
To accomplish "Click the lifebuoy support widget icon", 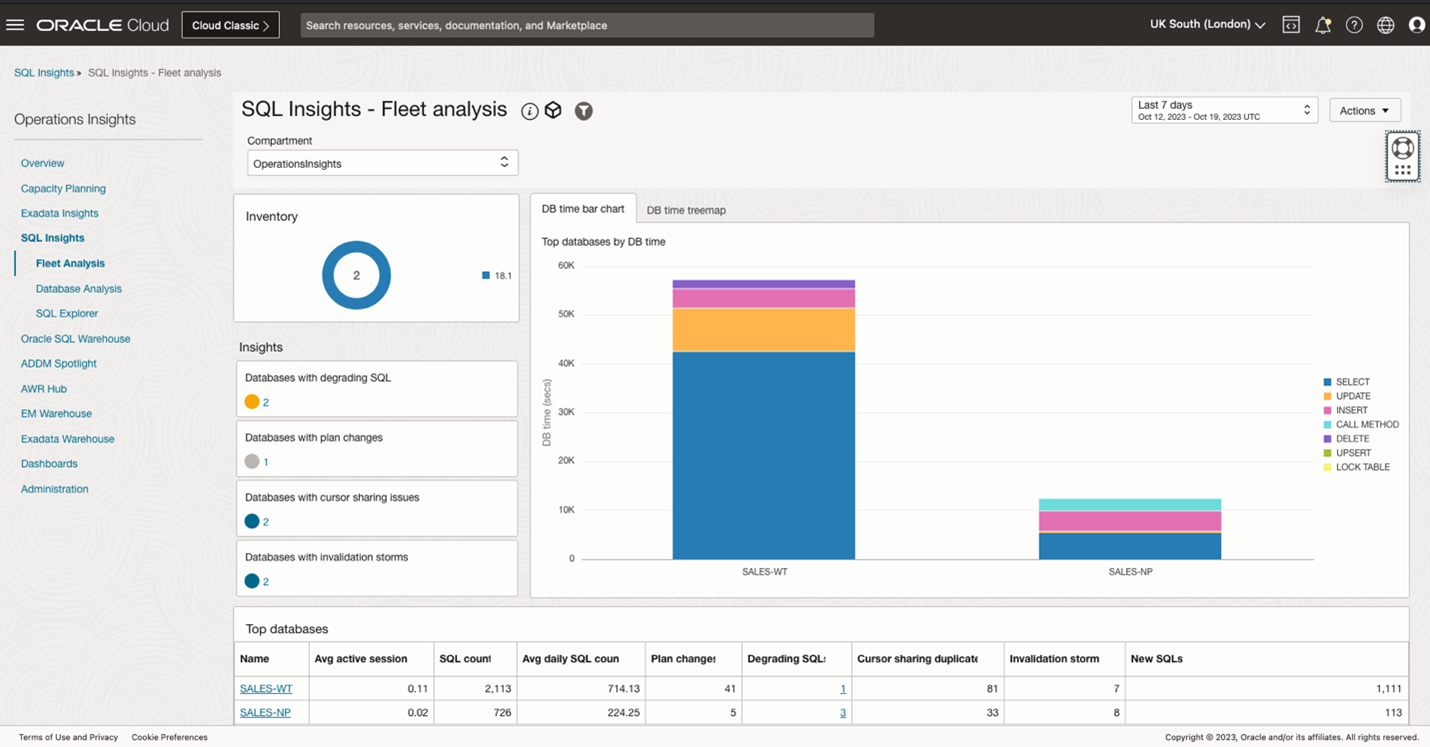I will click(1403, 148).
